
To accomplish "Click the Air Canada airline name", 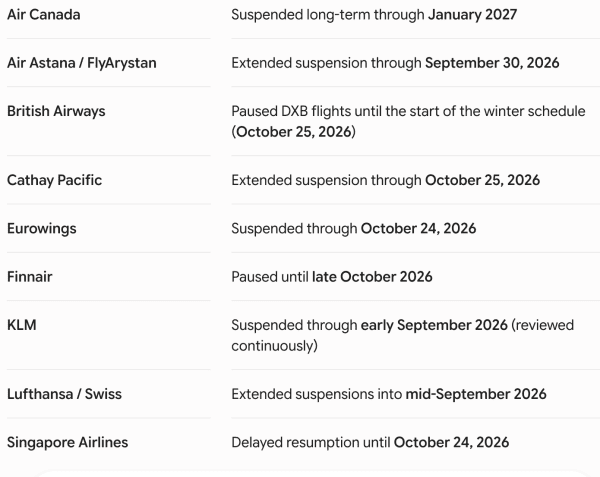I will tap(44, 15).
